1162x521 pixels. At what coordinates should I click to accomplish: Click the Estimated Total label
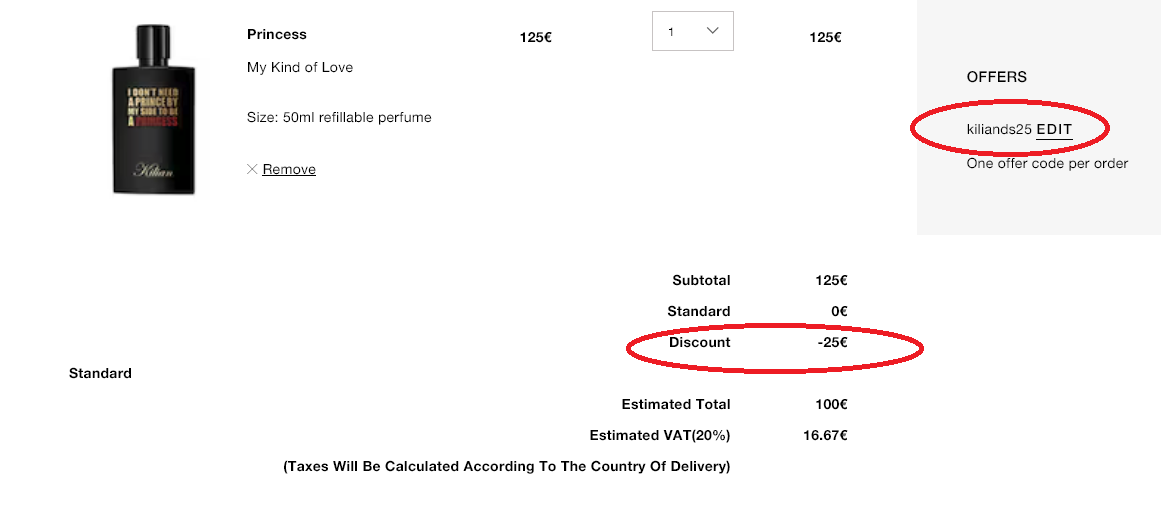tap(676, 404)
